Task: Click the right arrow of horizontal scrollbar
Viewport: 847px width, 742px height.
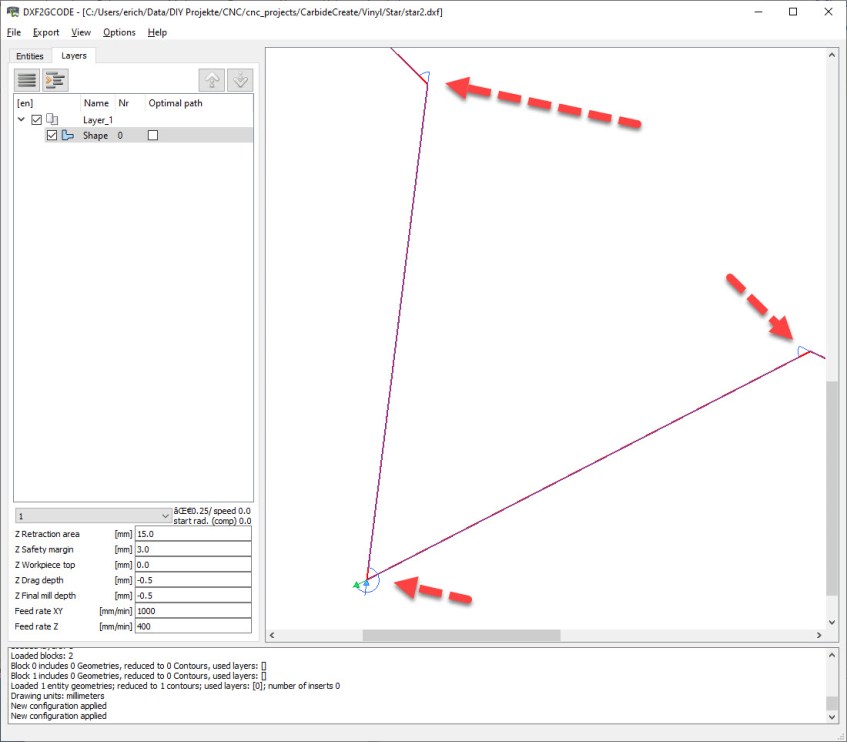Action: click(818, 635)
